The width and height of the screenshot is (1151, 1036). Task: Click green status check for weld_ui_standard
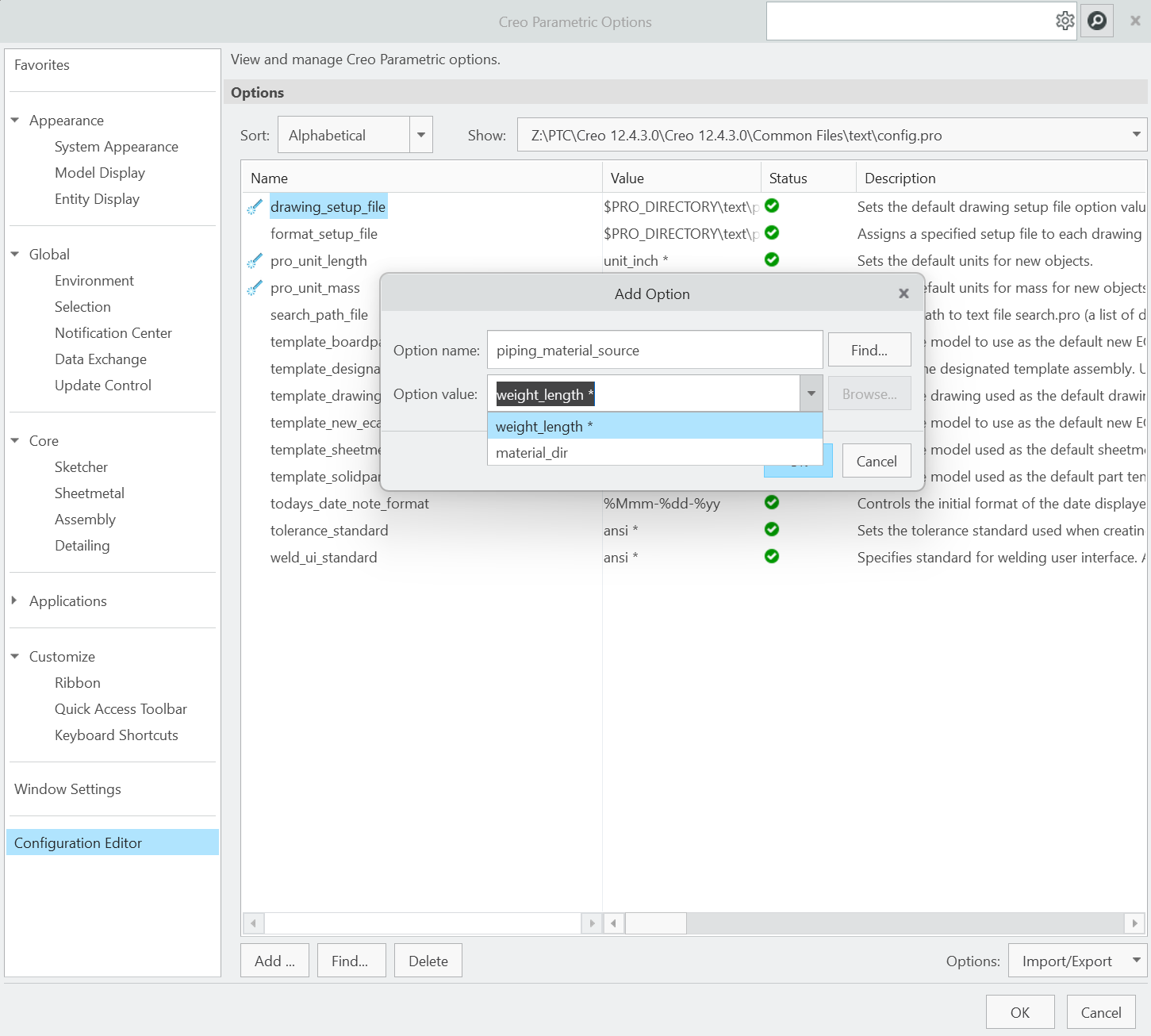[x=772, y=556]
